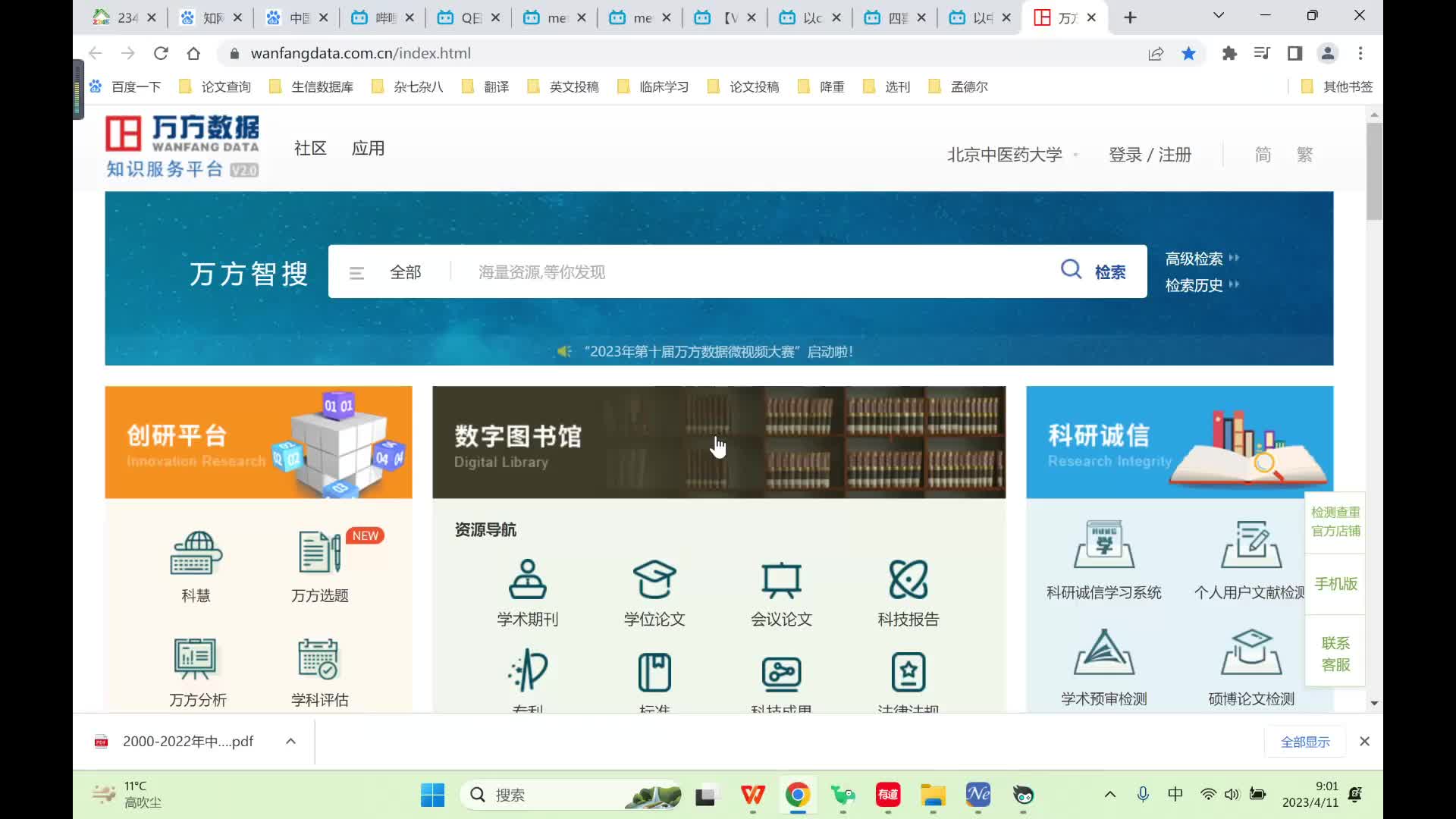
Task: Open Chrome profile avatar icon
Action: [1328, 53]
